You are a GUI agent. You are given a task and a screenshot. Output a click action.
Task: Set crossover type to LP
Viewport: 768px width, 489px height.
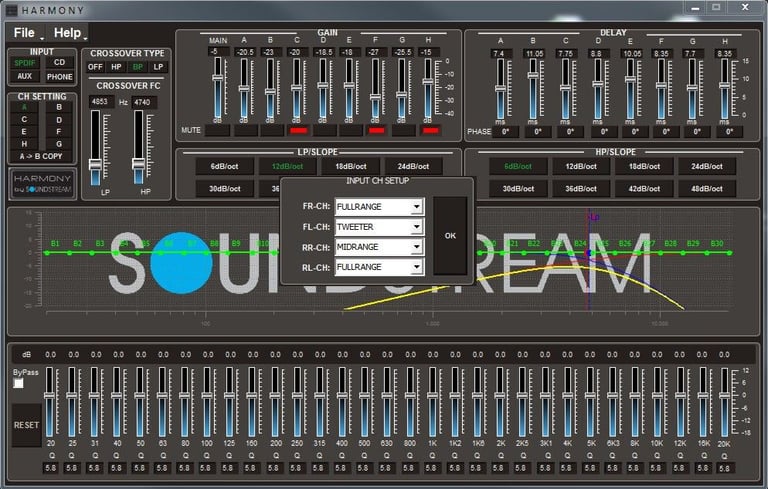click(158, 67)
